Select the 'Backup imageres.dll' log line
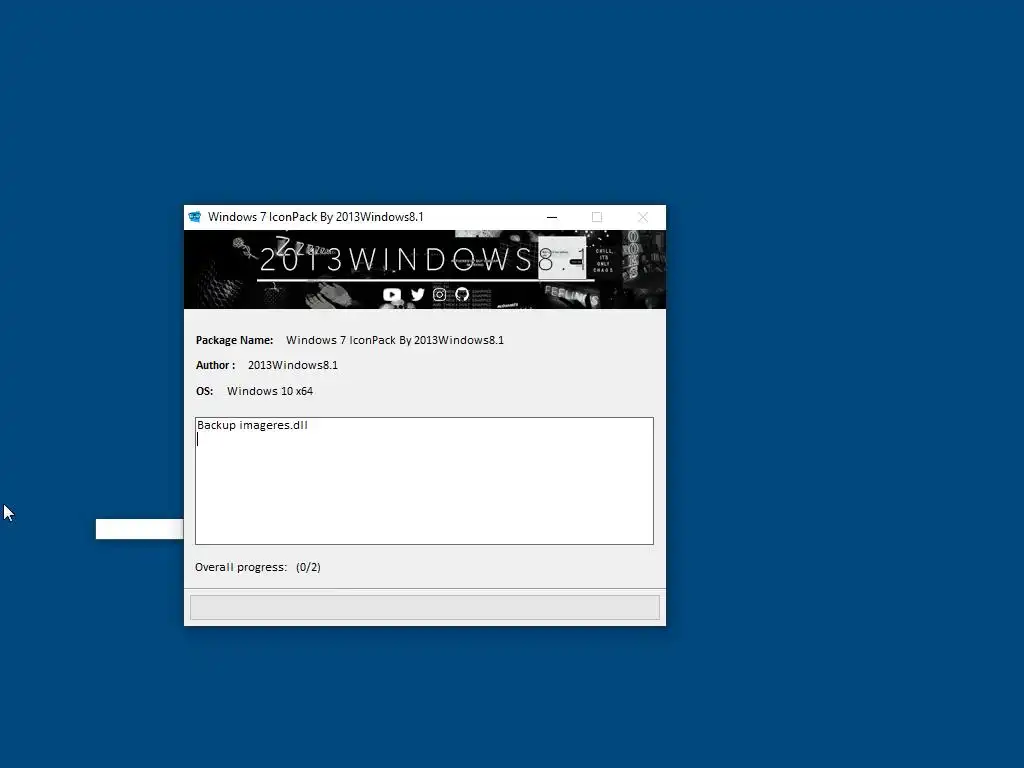The width and height of the screenshot is (1024, 768). (252, 425)
